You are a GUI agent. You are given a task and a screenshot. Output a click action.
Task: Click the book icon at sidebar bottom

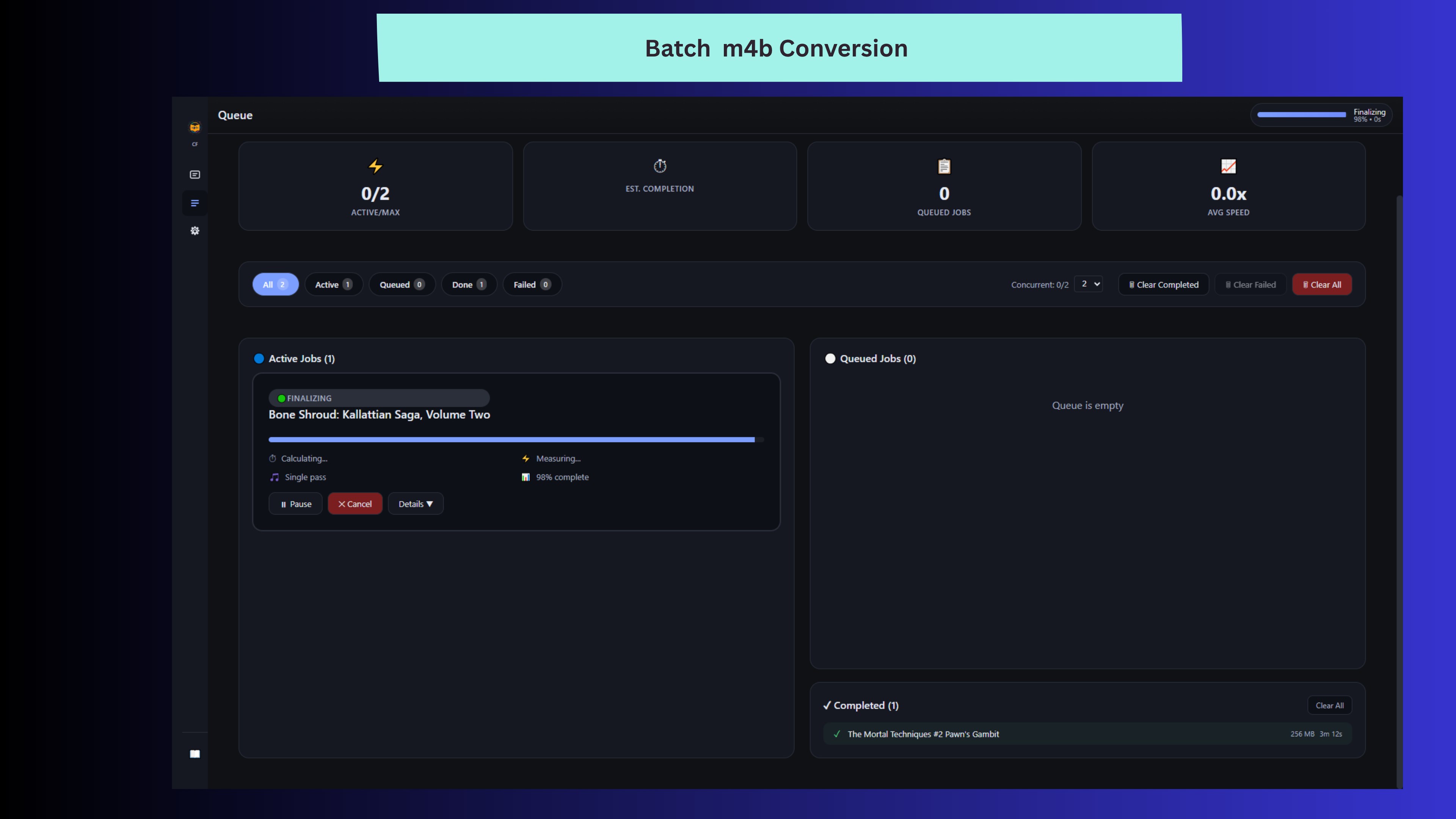point(195,753)
